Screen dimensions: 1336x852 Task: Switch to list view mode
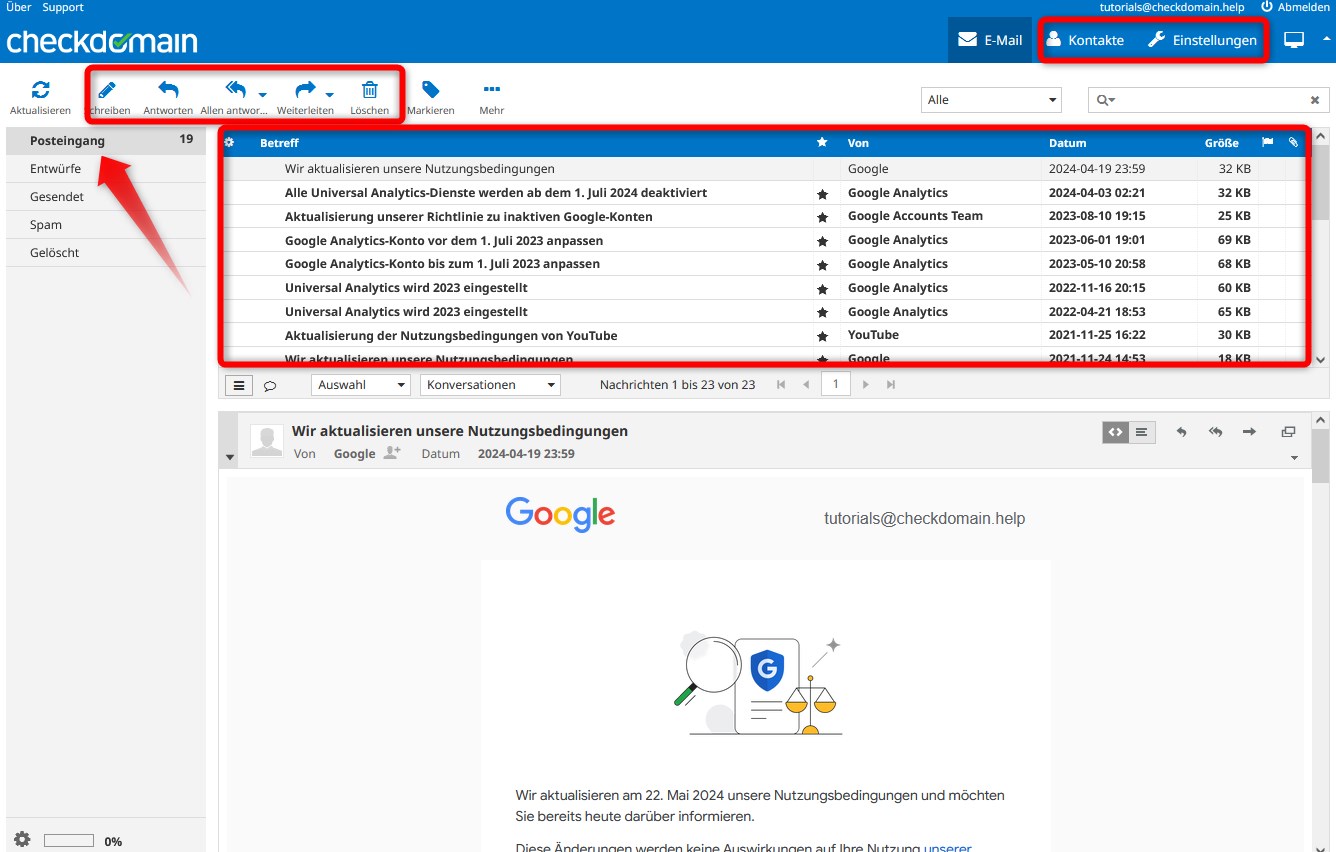tap(239, 385)
